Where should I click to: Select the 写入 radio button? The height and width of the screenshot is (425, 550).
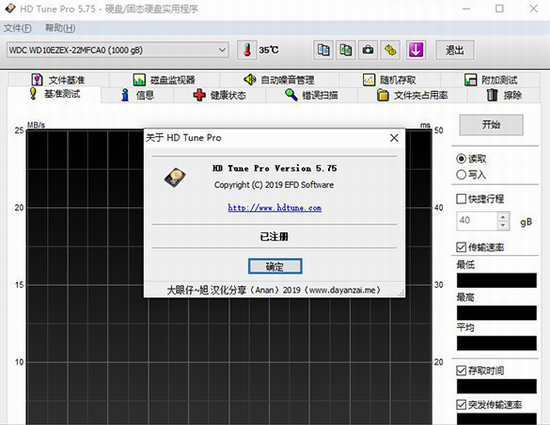[461, 174]
